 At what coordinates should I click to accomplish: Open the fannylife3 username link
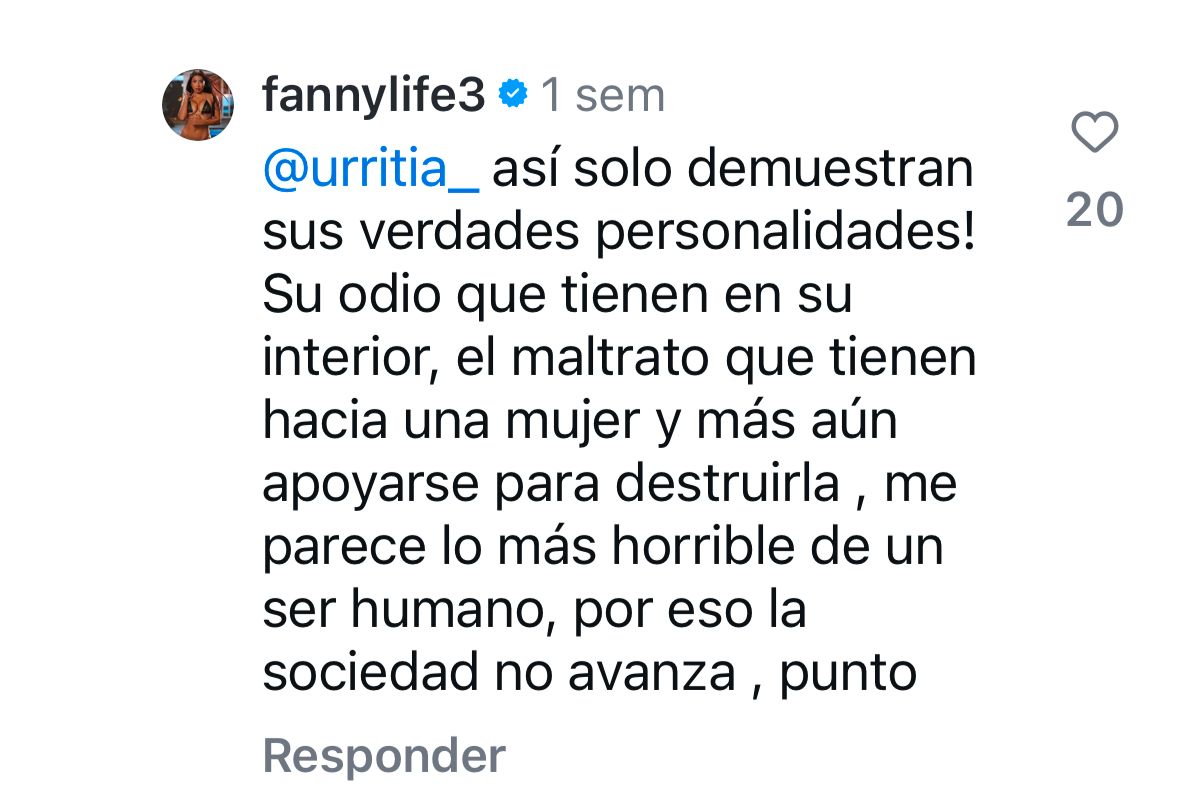point(373,96)
